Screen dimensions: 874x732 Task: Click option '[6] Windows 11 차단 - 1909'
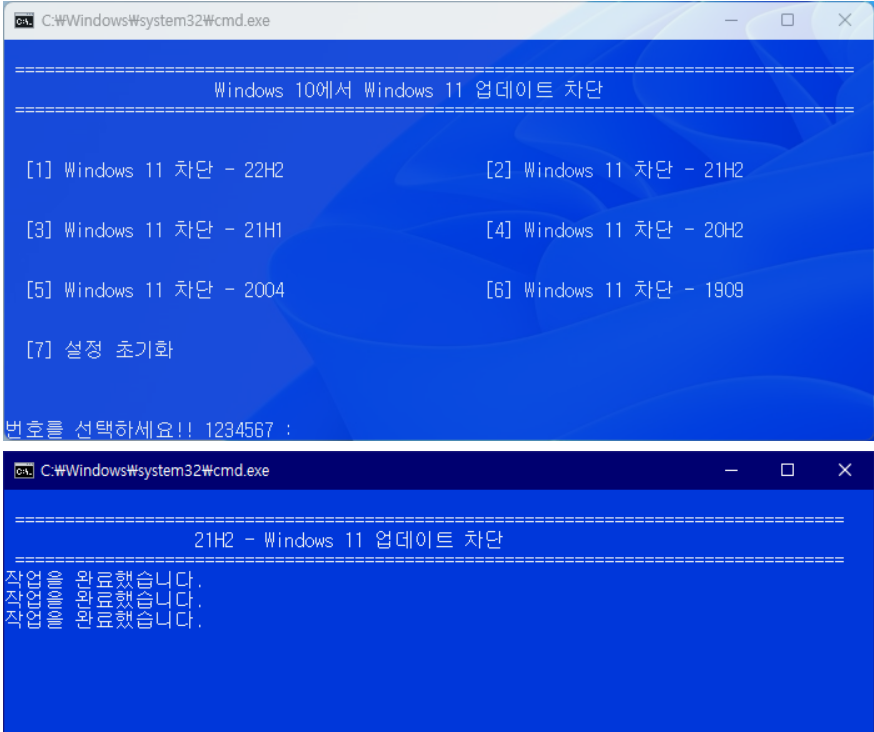click(x=614, y=289)
